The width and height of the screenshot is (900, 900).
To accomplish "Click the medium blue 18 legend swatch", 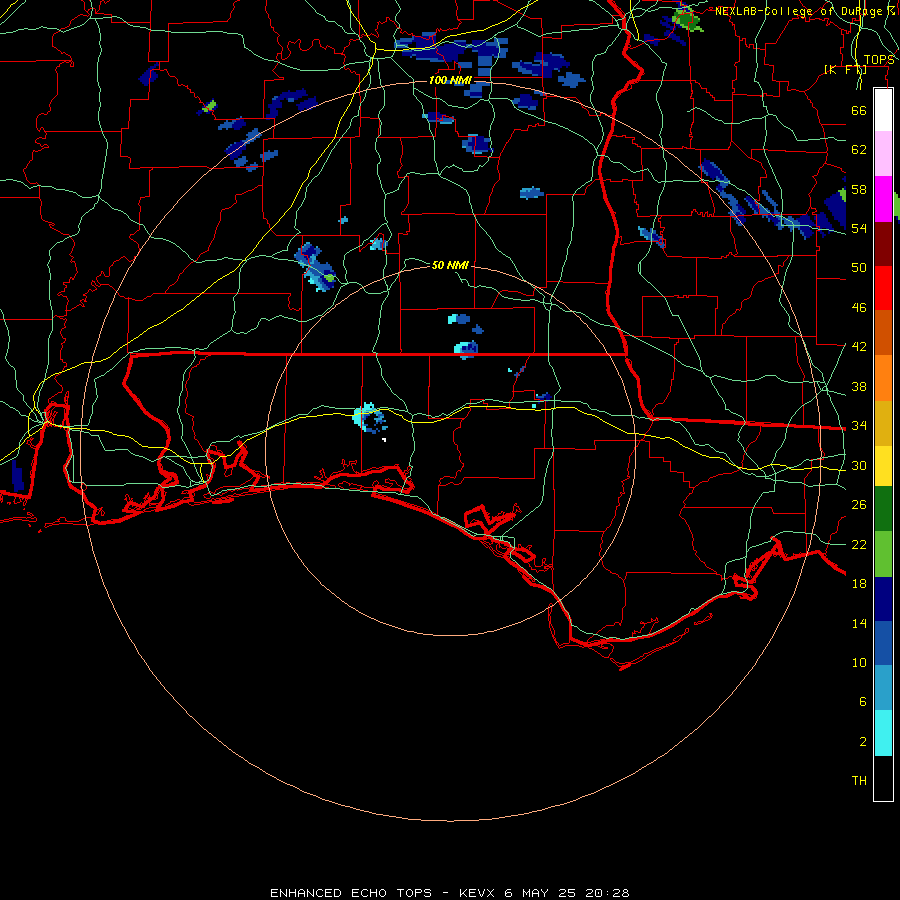I will tap(883, 643).
